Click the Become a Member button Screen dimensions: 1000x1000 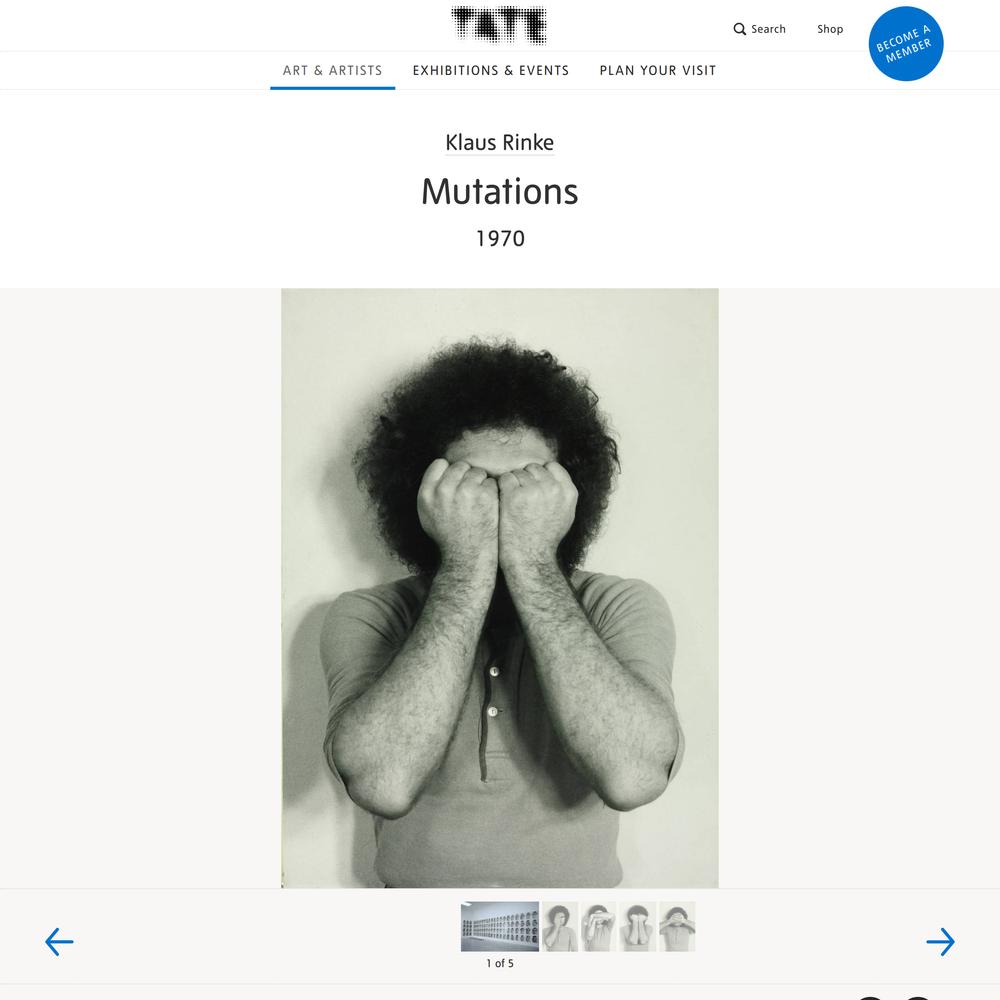click(x=906, y=43)
